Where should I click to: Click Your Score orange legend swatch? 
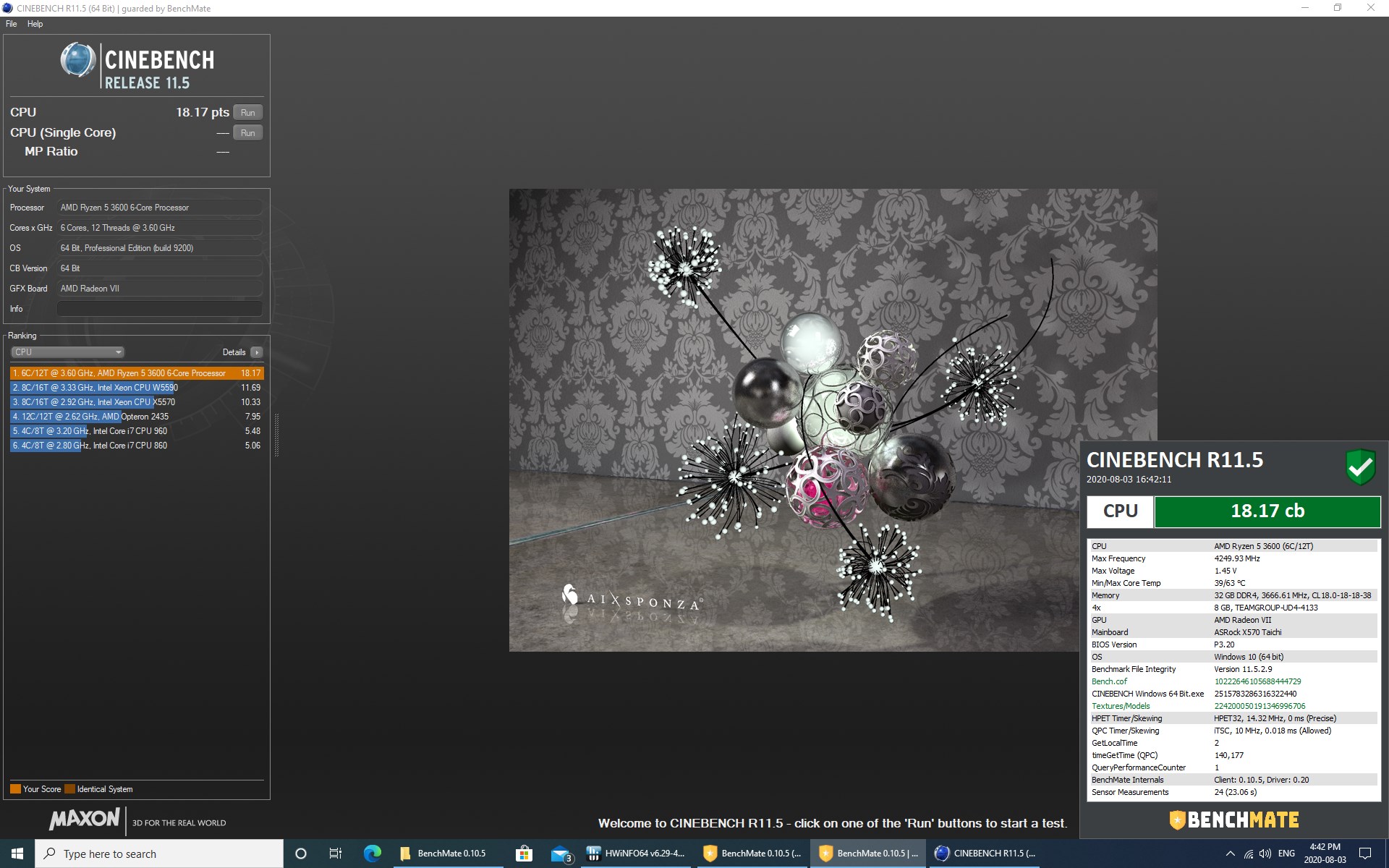pyautogui.click(x=15, y=789)
